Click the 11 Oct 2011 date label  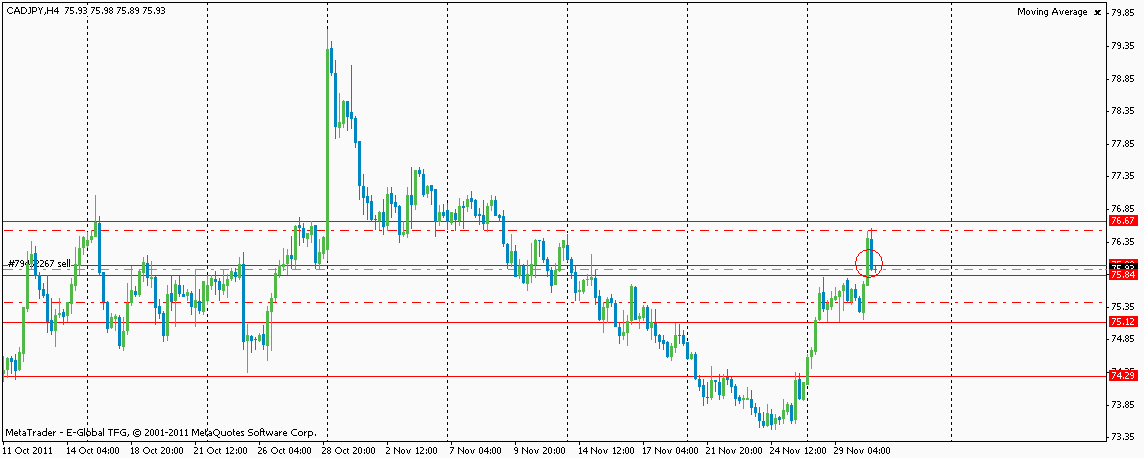click(x=26, y=450)
